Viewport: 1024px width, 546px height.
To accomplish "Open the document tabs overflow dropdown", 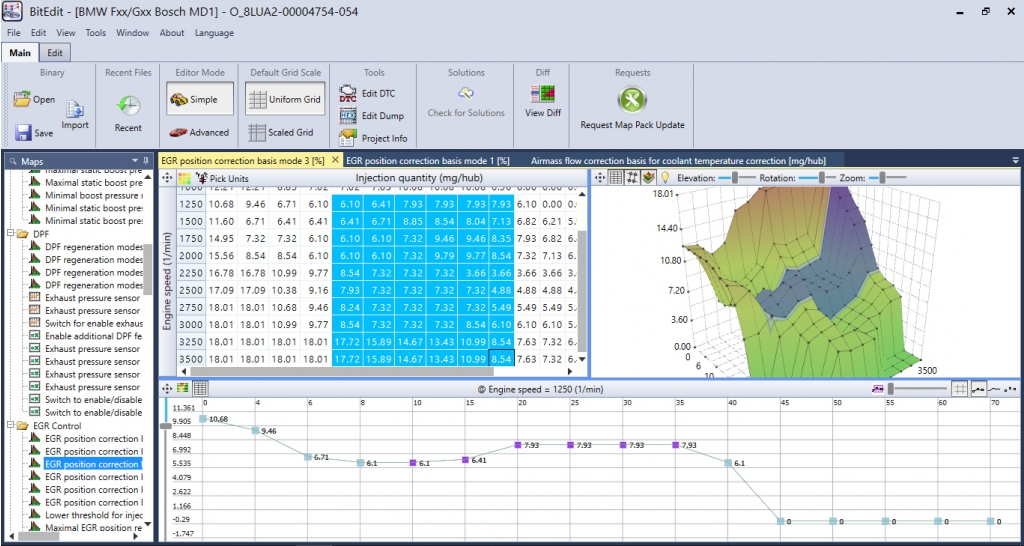I will (1015, 160).
